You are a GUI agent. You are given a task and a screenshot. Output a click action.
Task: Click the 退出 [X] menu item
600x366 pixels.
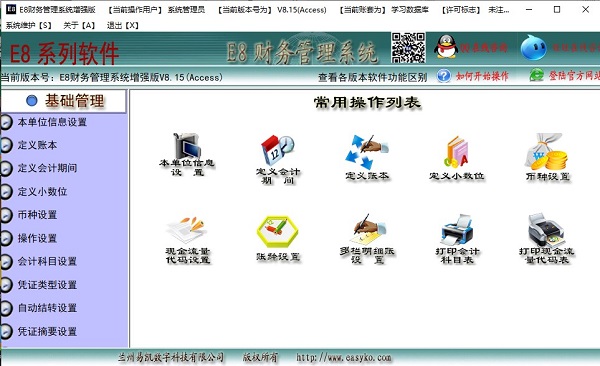click(123, 26)
